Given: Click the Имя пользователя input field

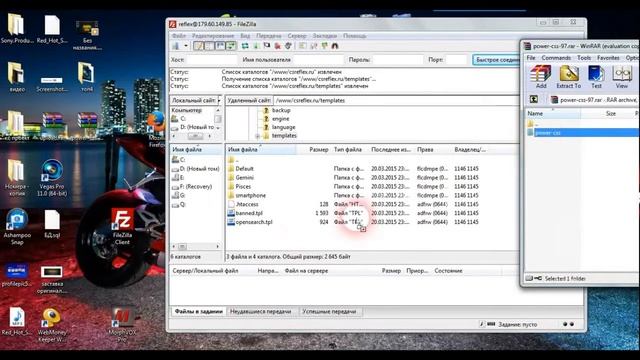Looking at the screenshot, I should coord(318,60).
